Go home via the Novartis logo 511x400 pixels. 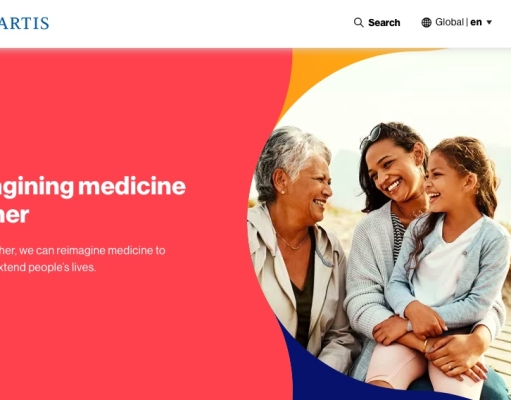point(24,23)
